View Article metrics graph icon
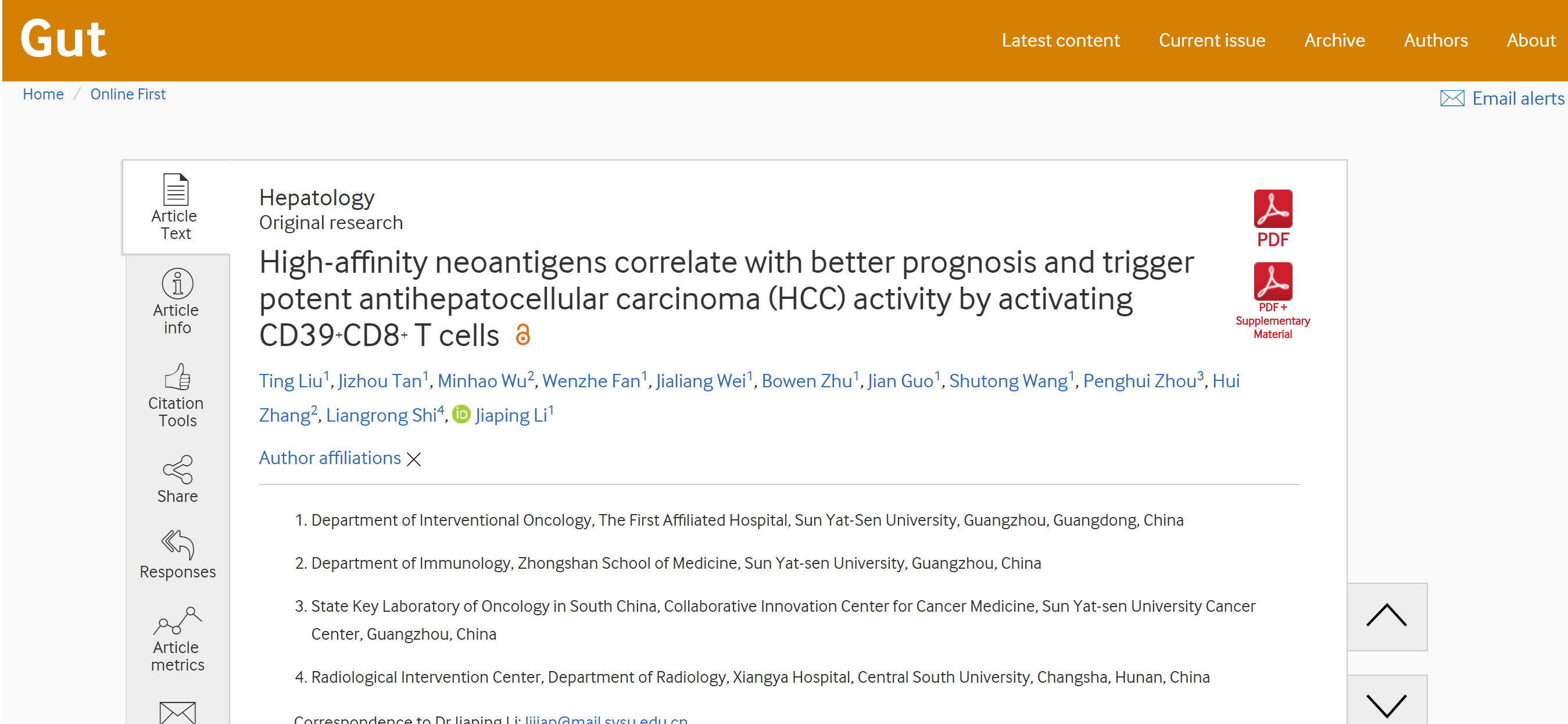Viewport: 1568px width, 724px height. pyautogui.click(x=177, y=620)
